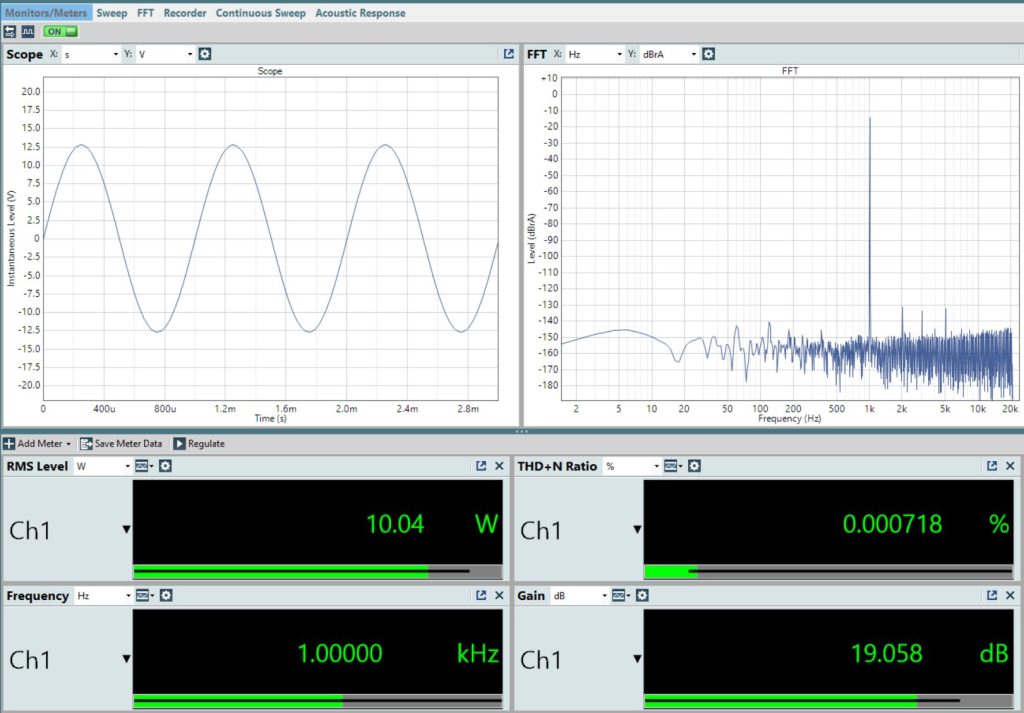Pop out the Scope panel

point(508,54)
